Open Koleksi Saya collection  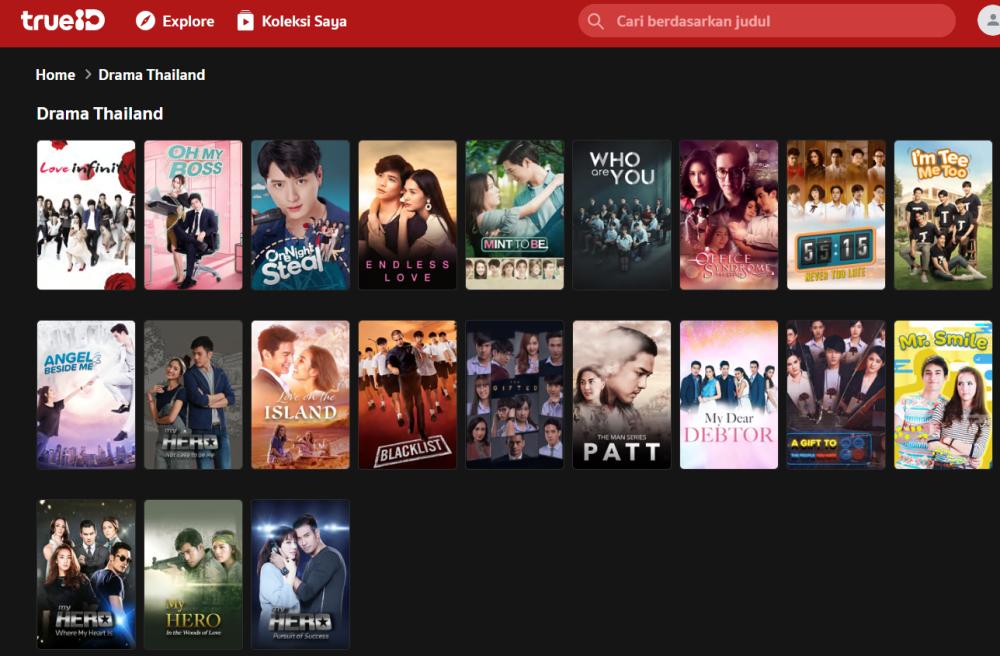[292, 21]
